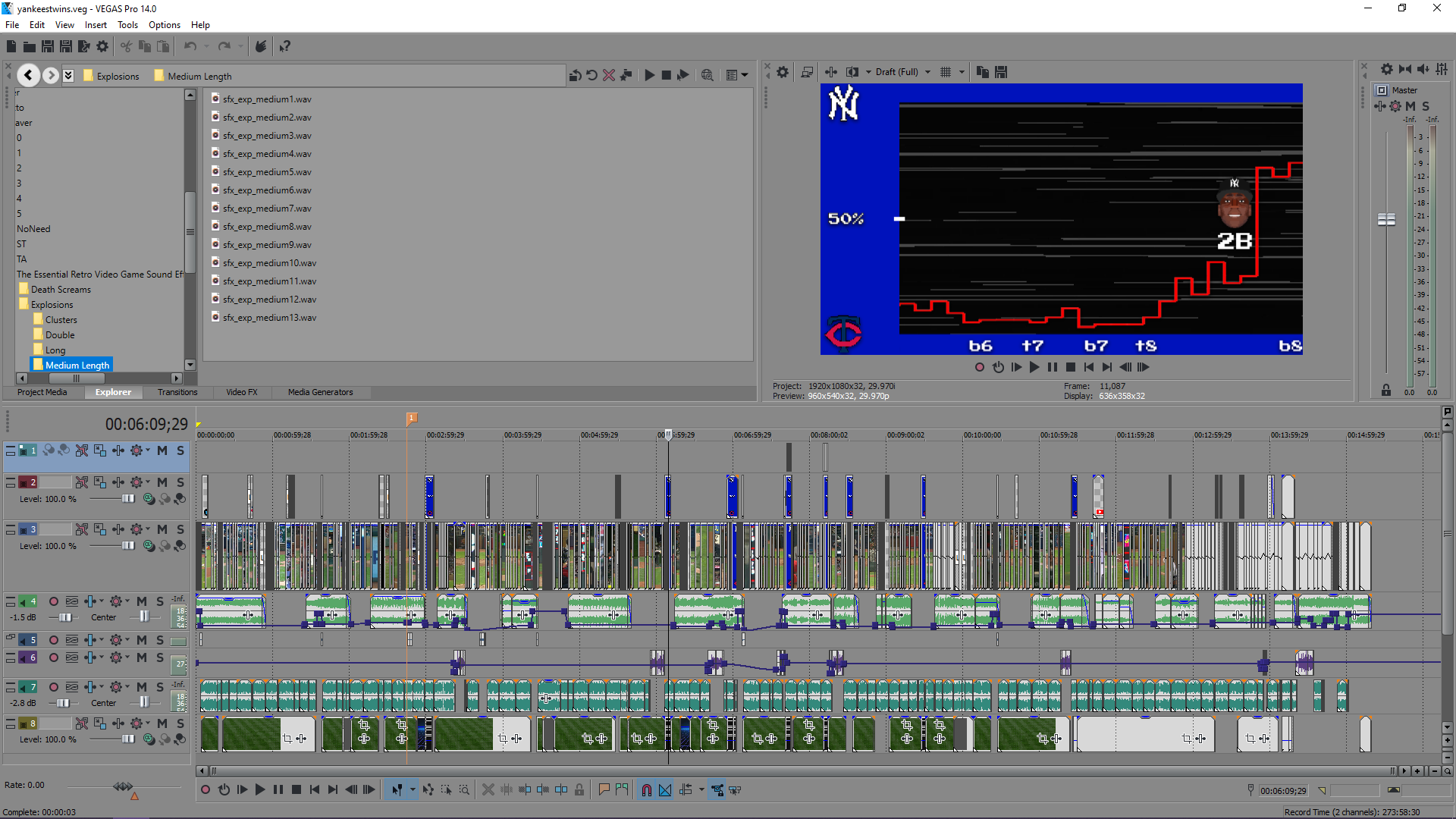
Task: Copy preview snapshot to clipboard
Action: [x=983, y=72]
